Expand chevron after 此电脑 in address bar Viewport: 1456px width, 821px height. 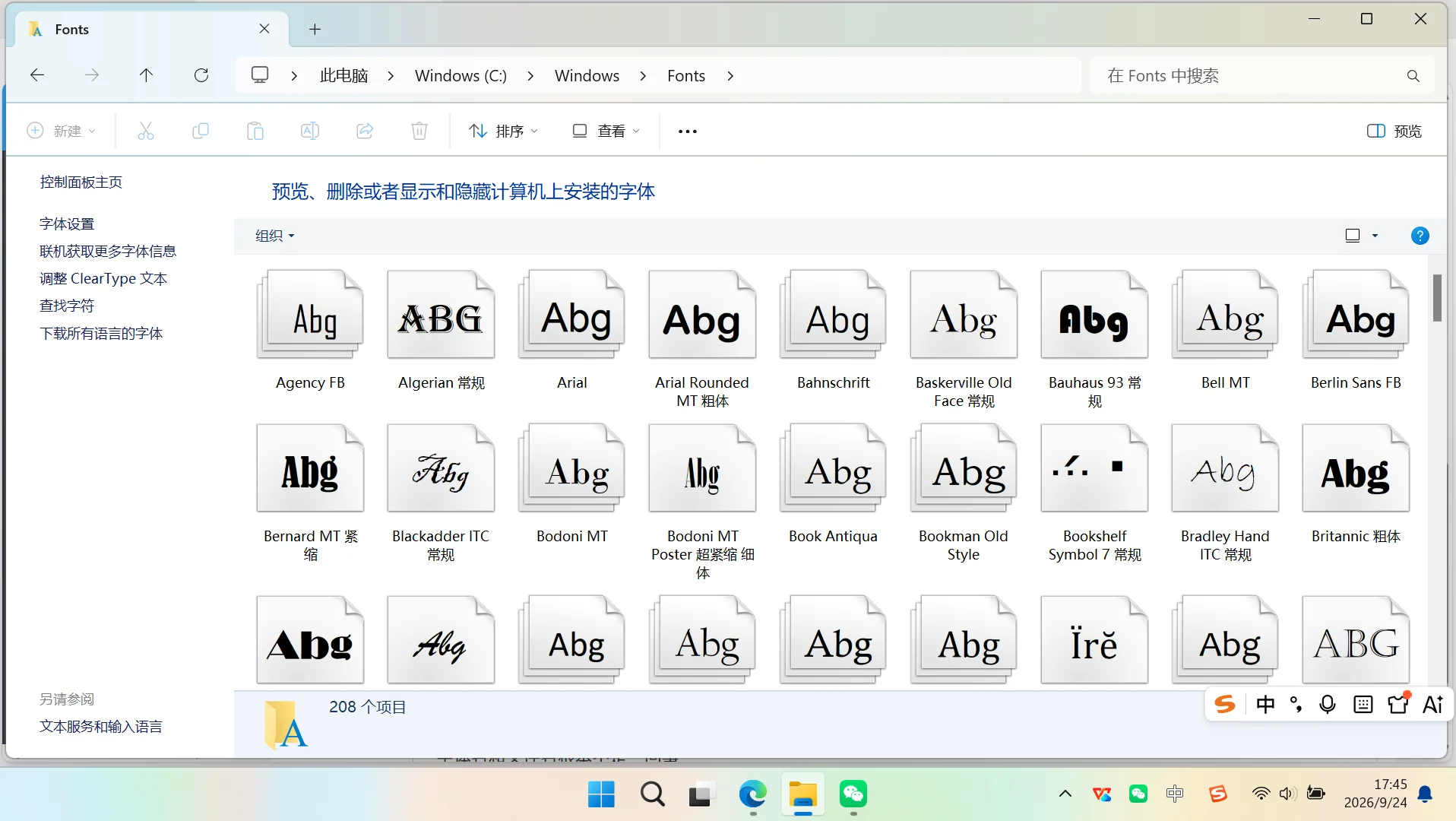point(391,76)
